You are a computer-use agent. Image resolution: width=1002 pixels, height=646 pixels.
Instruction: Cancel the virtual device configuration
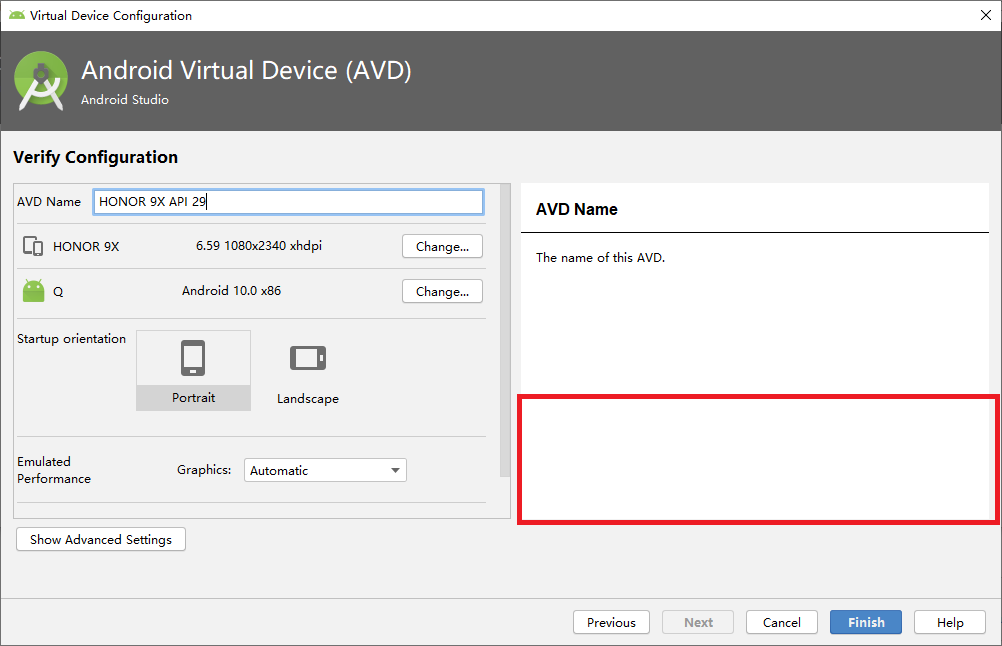point(782,622)
